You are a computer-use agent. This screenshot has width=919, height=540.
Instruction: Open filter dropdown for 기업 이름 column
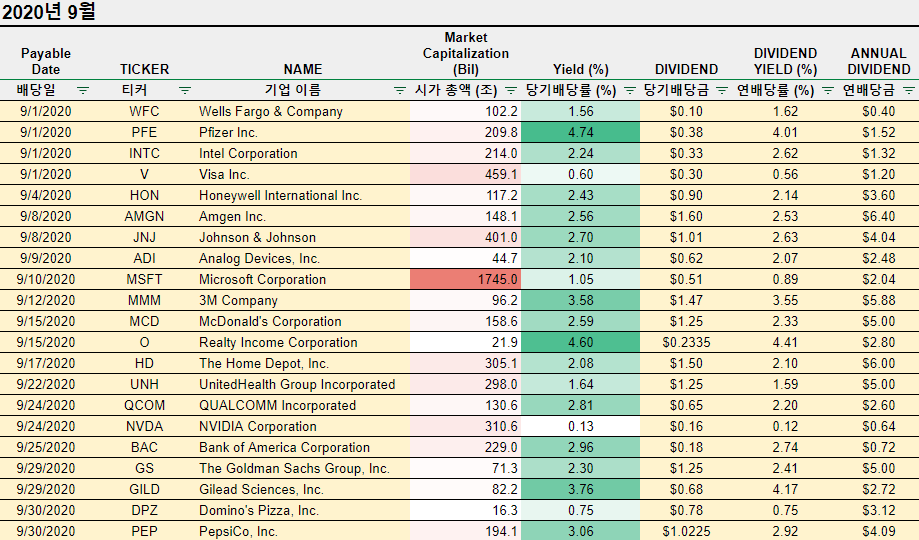pos(400,90)
